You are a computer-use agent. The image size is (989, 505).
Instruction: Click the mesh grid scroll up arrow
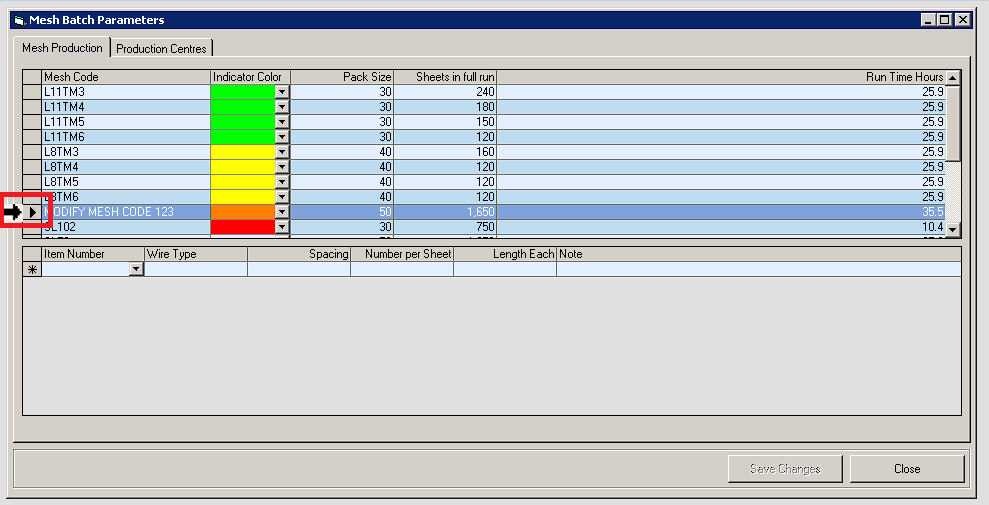[x=952, y=78]
